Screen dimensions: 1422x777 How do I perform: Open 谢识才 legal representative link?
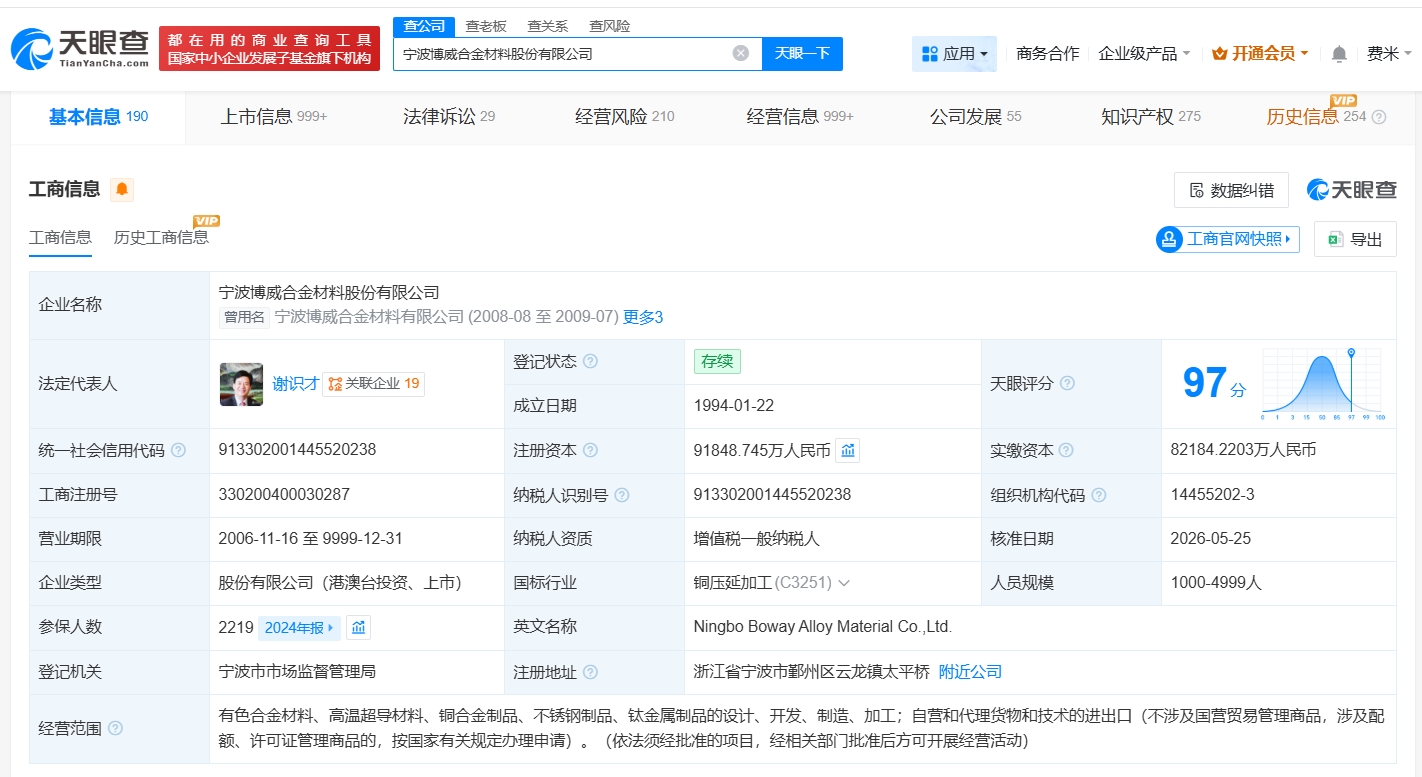pos(296,384)
